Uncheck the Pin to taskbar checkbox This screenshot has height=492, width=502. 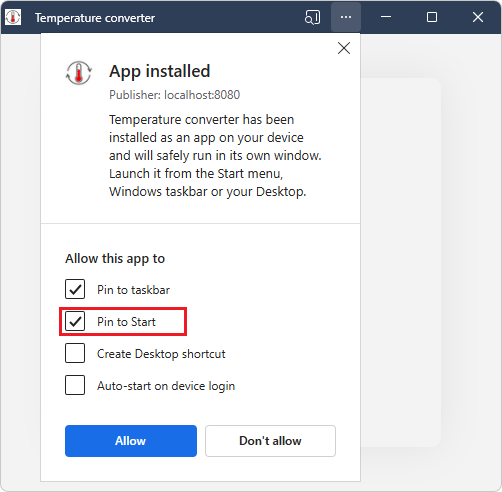tap(75, 289)
